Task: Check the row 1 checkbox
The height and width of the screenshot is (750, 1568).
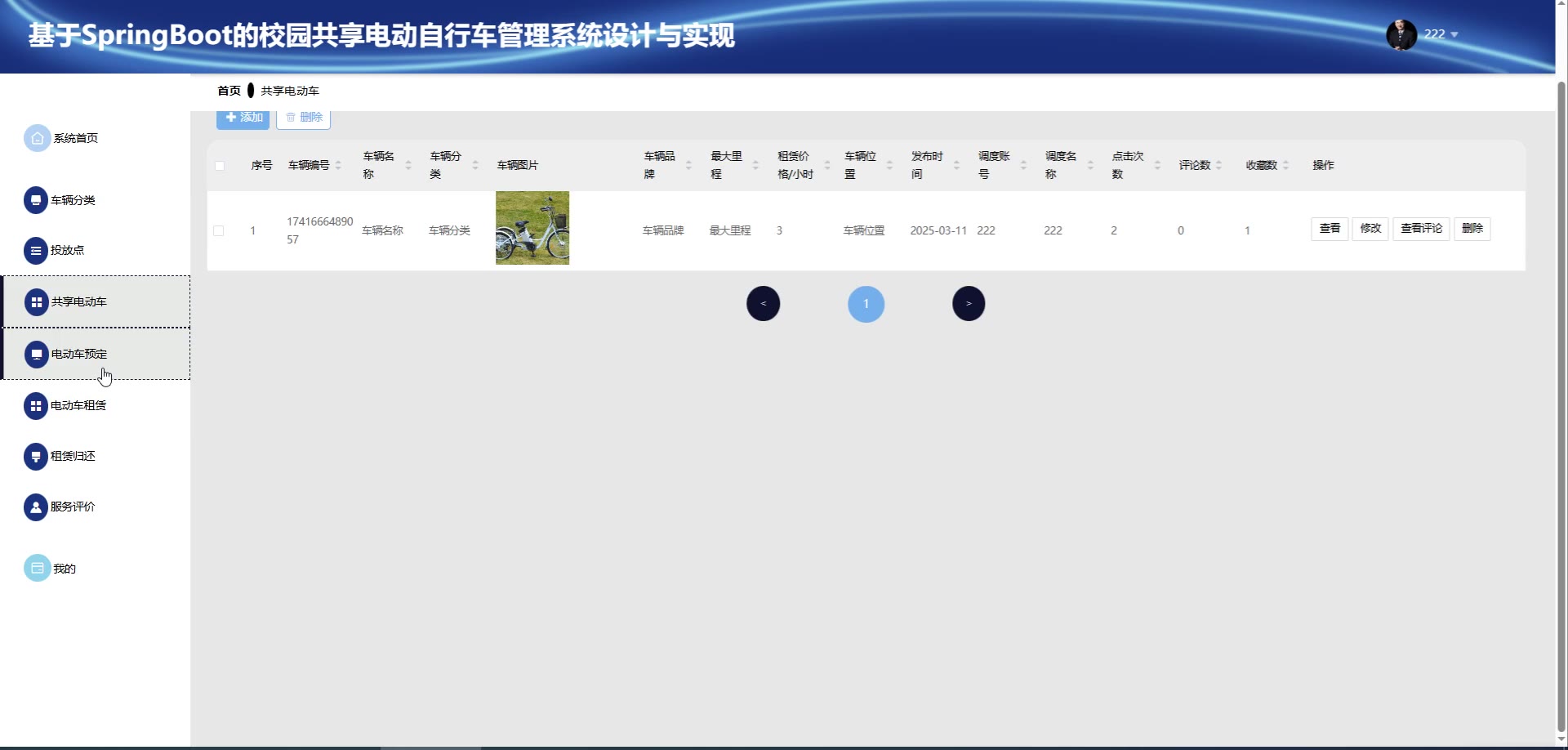Action: click(x=219, y=231)
